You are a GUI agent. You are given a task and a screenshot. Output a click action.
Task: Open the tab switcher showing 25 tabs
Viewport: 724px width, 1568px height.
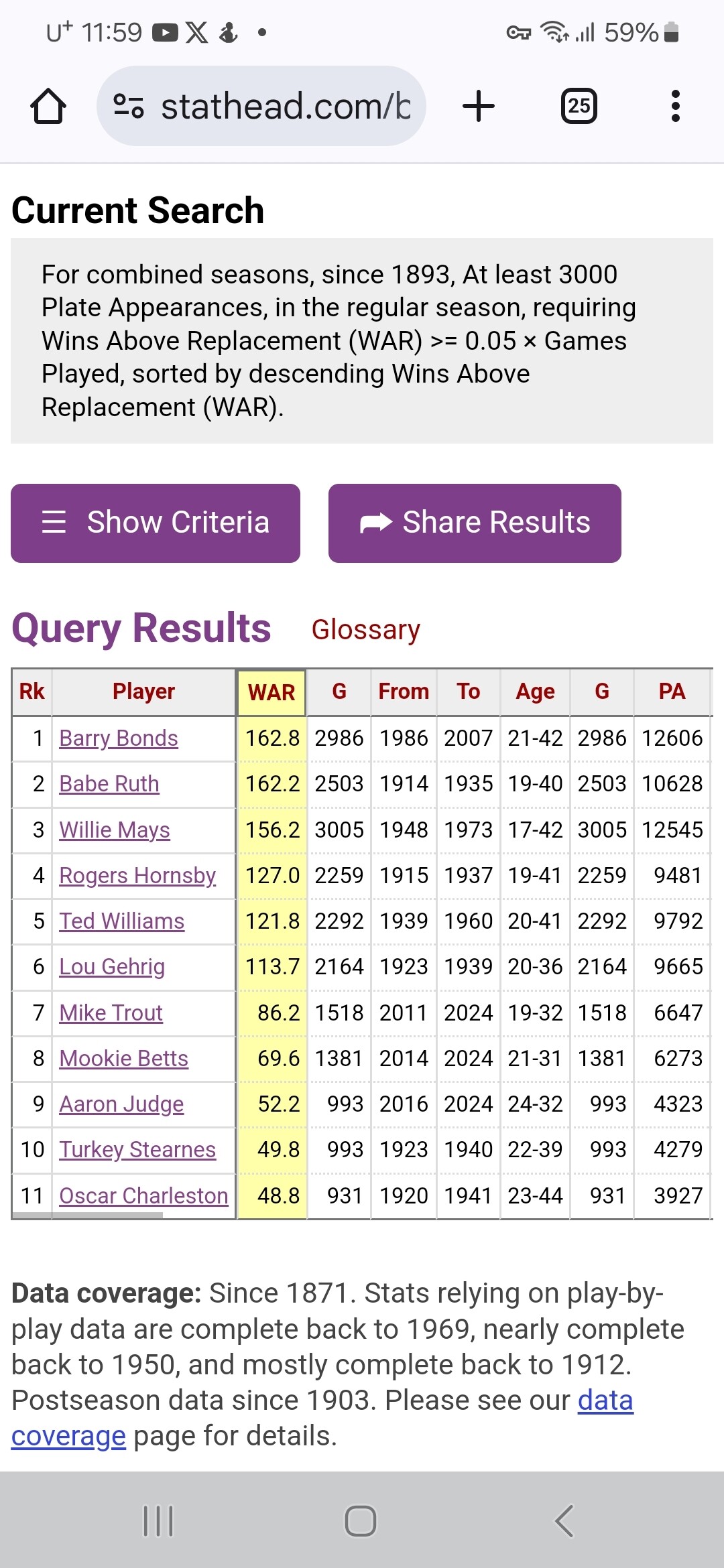pyautogui.click(x=579, y=107)
